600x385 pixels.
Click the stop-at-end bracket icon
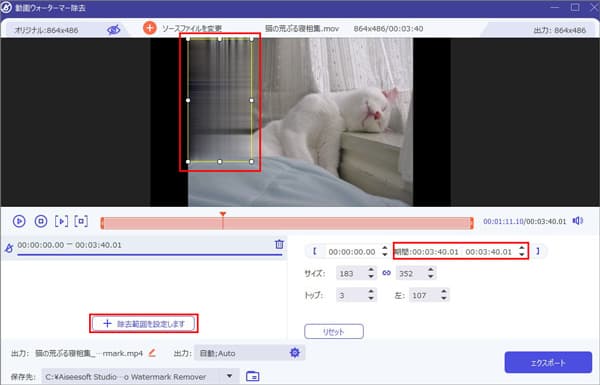pos(81,221)
